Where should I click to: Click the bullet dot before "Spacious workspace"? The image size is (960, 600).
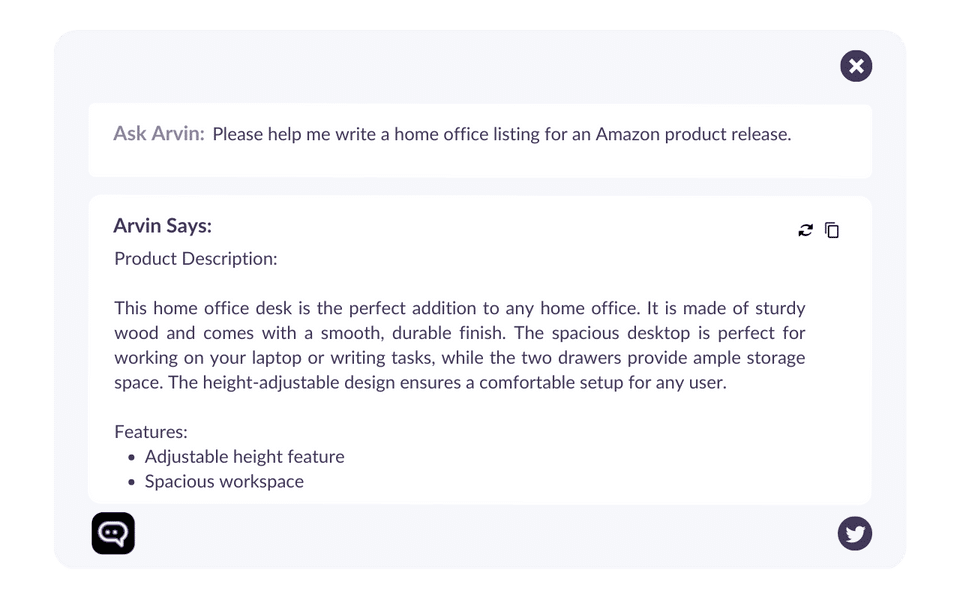(132, 483)
